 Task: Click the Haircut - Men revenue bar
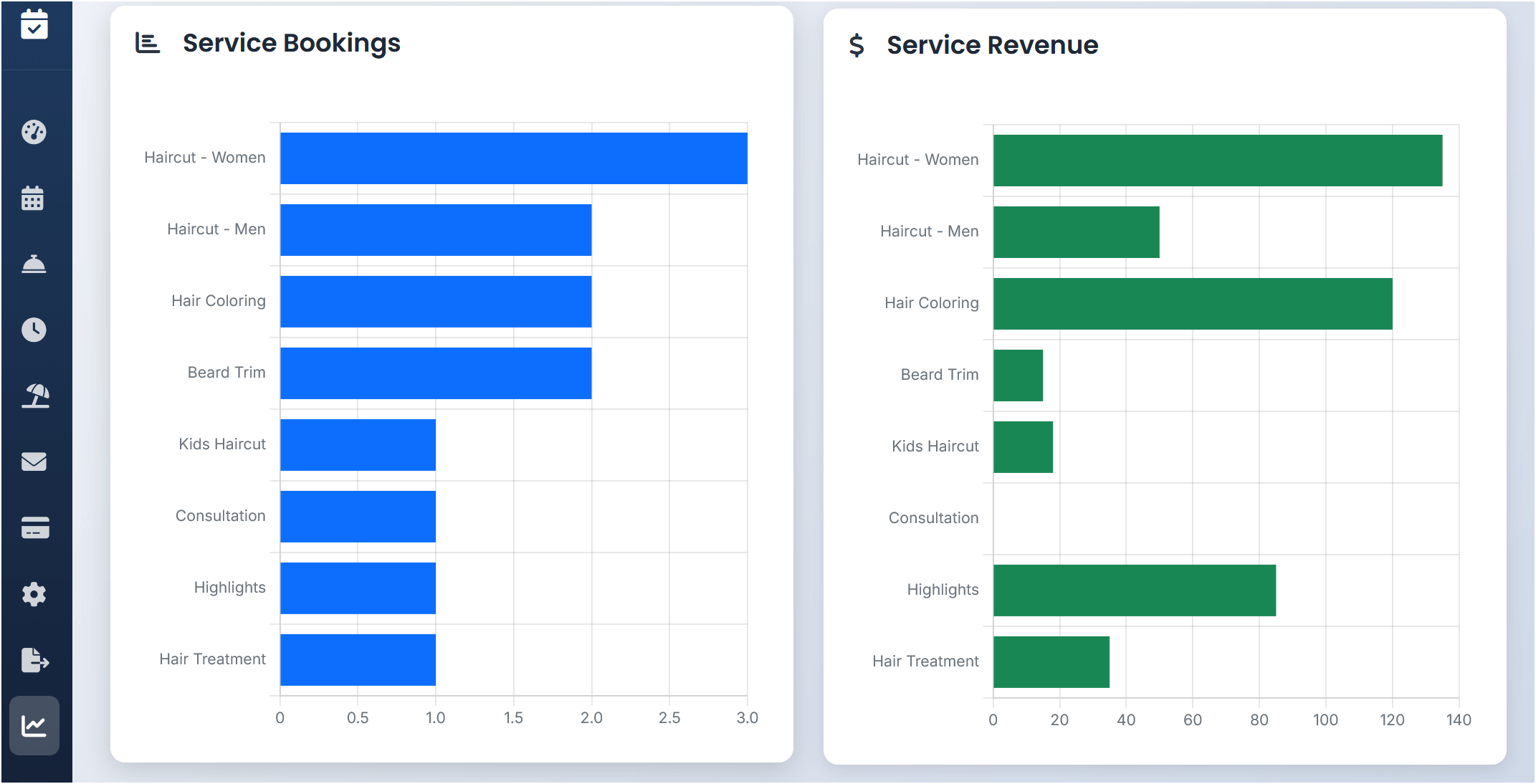(1077, 232)
